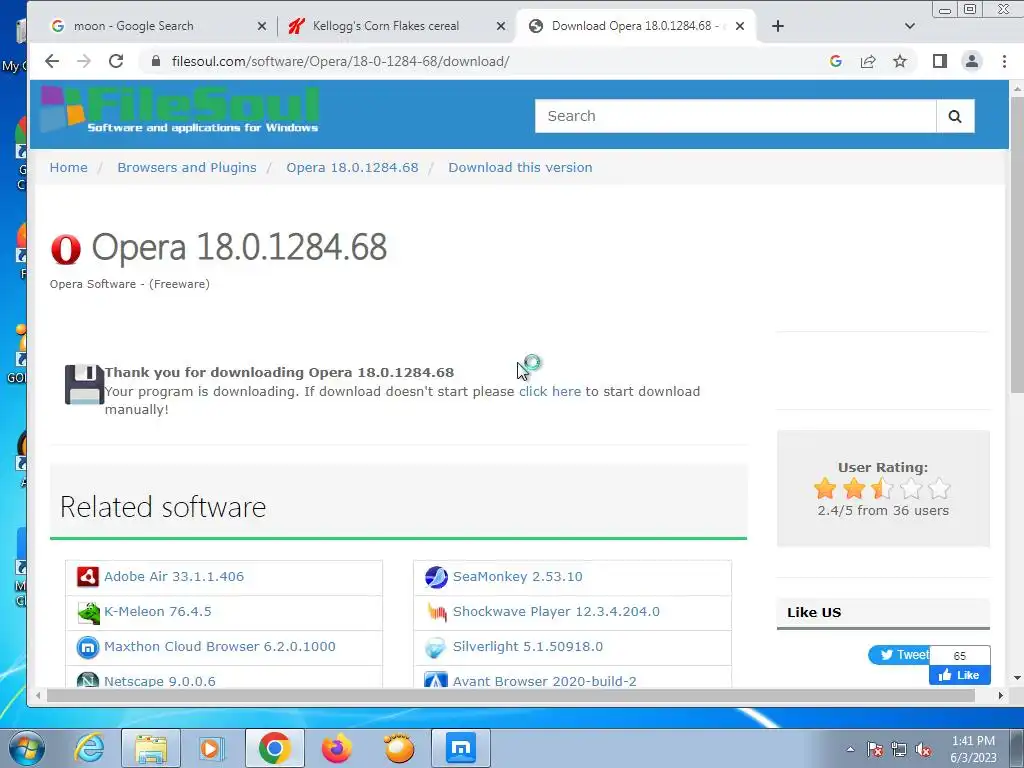Open a new browser tab
The width and height of the screenshot is (1024, 768).
778,26
